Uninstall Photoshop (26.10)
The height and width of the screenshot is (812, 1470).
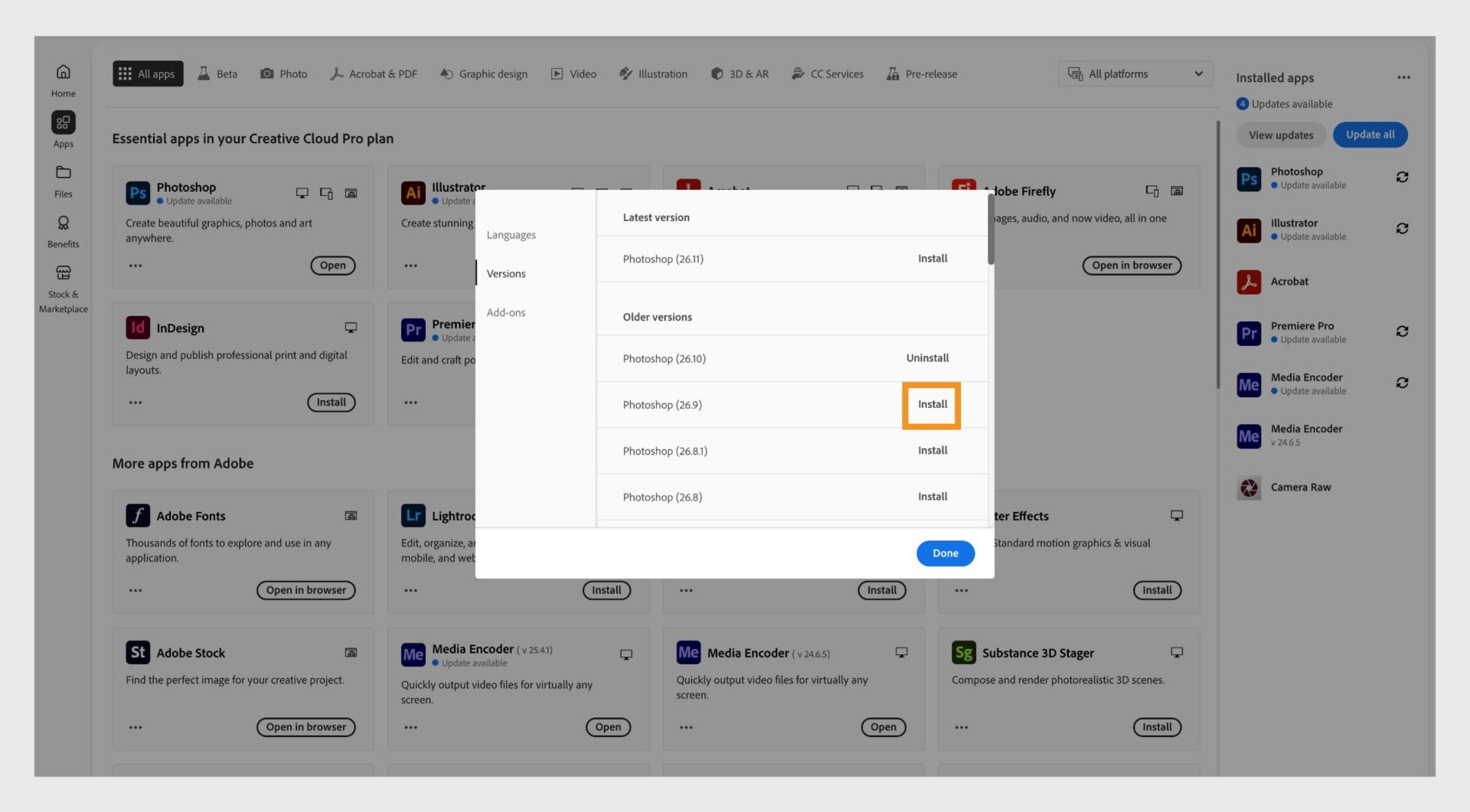pyautogui.click(x=927, y=358)
